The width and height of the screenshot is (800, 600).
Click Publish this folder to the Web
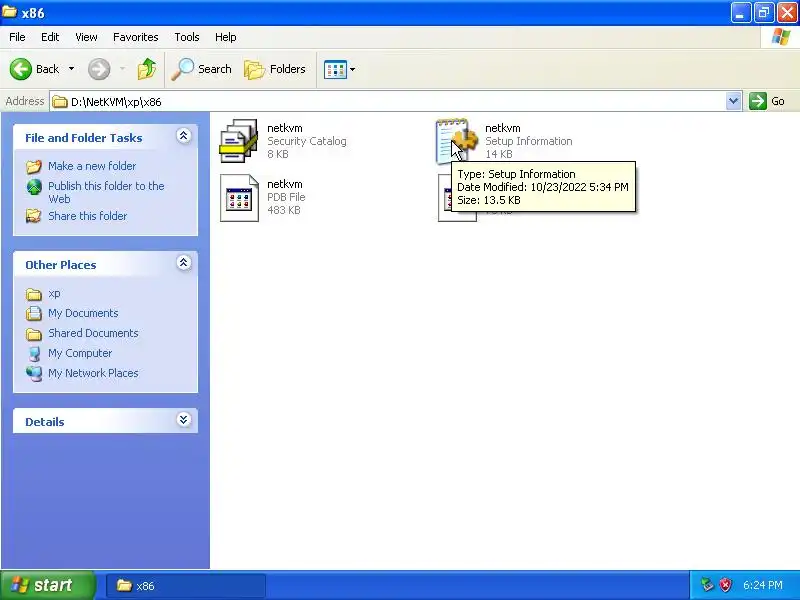click(x=106, y=192)
